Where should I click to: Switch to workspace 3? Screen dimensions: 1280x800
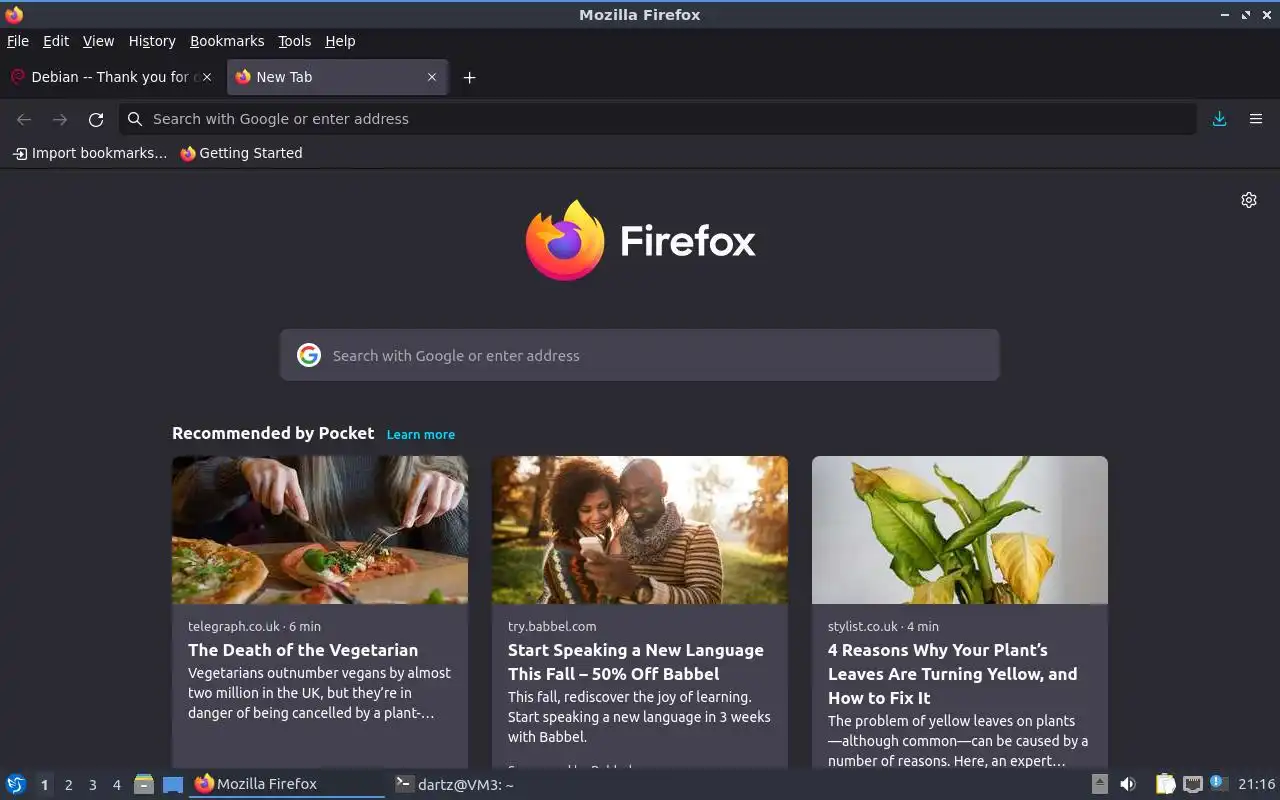[92, 785]
